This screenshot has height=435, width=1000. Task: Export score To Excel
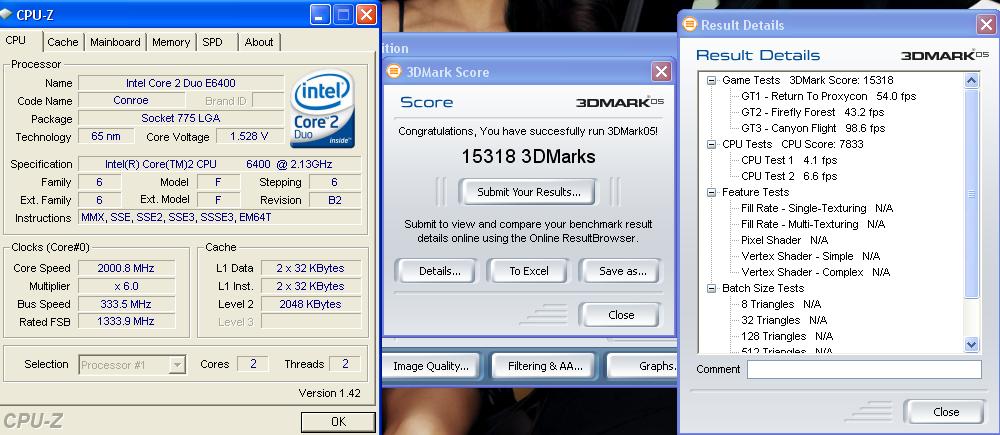[529, 271]
